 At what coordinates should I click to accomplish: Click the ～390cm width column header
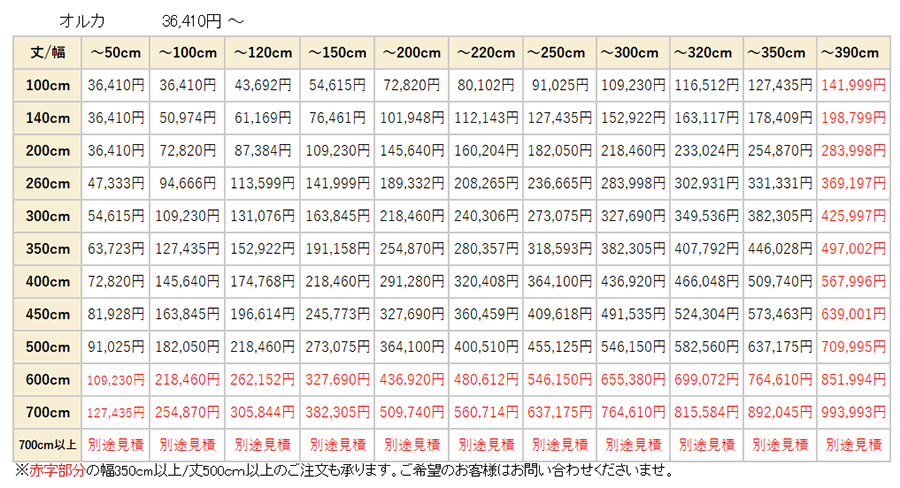click(x=854, y=52)
